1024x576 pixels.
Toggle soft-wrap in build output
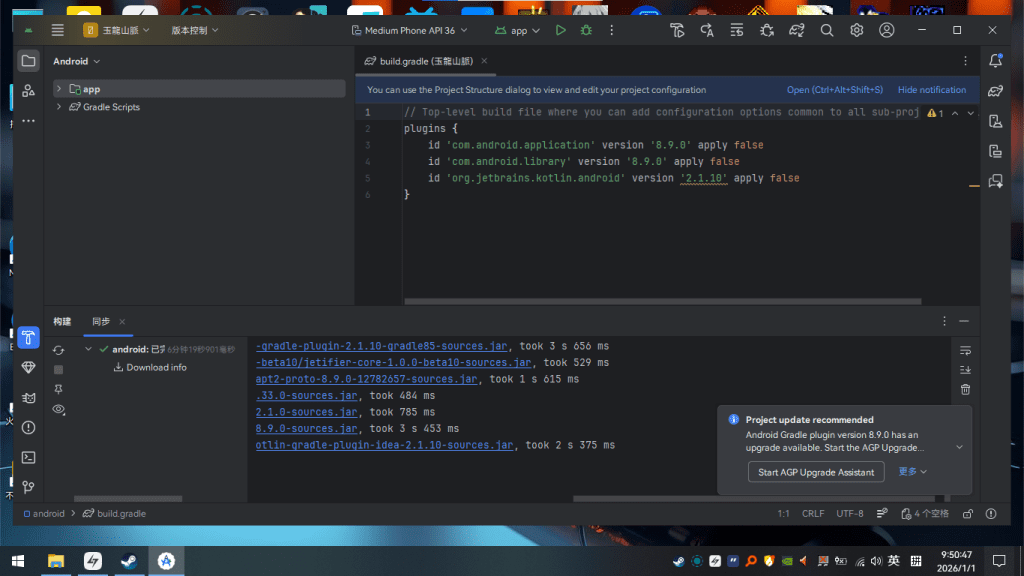point(965,350)
